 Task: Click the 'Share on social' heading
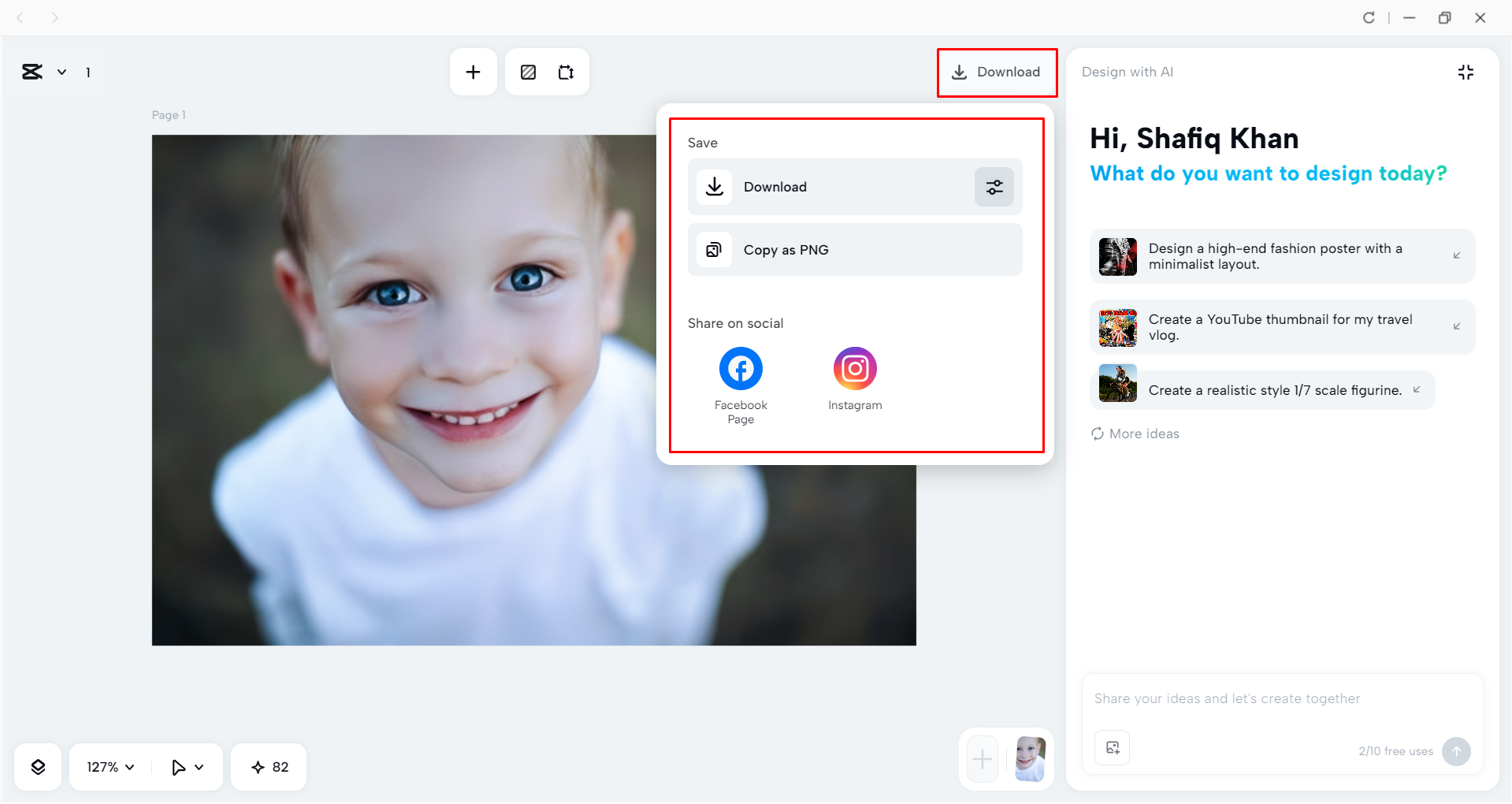point(735,323)
